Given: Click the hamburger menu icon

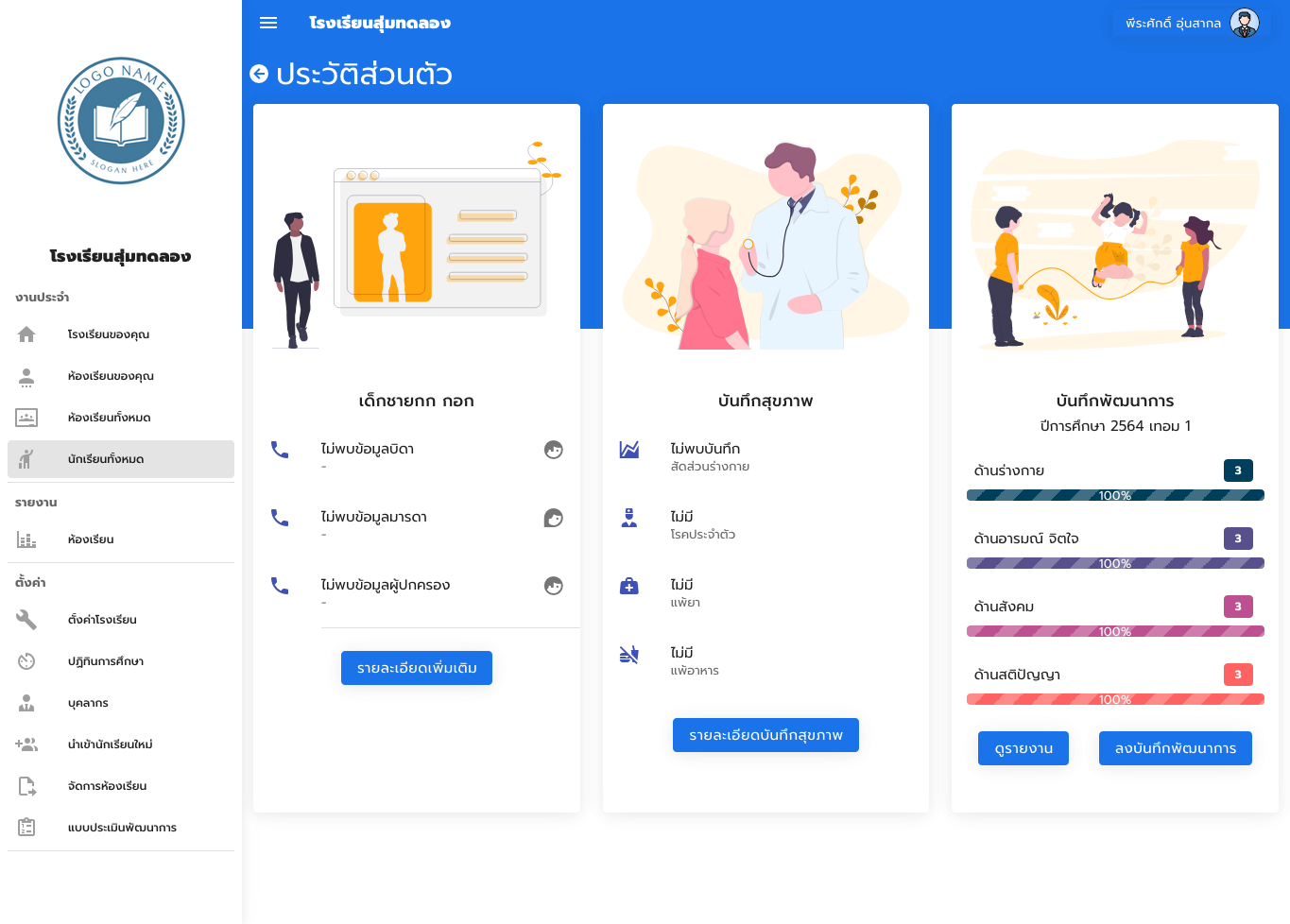Looking at the screenshot, I should coord(268,23).
